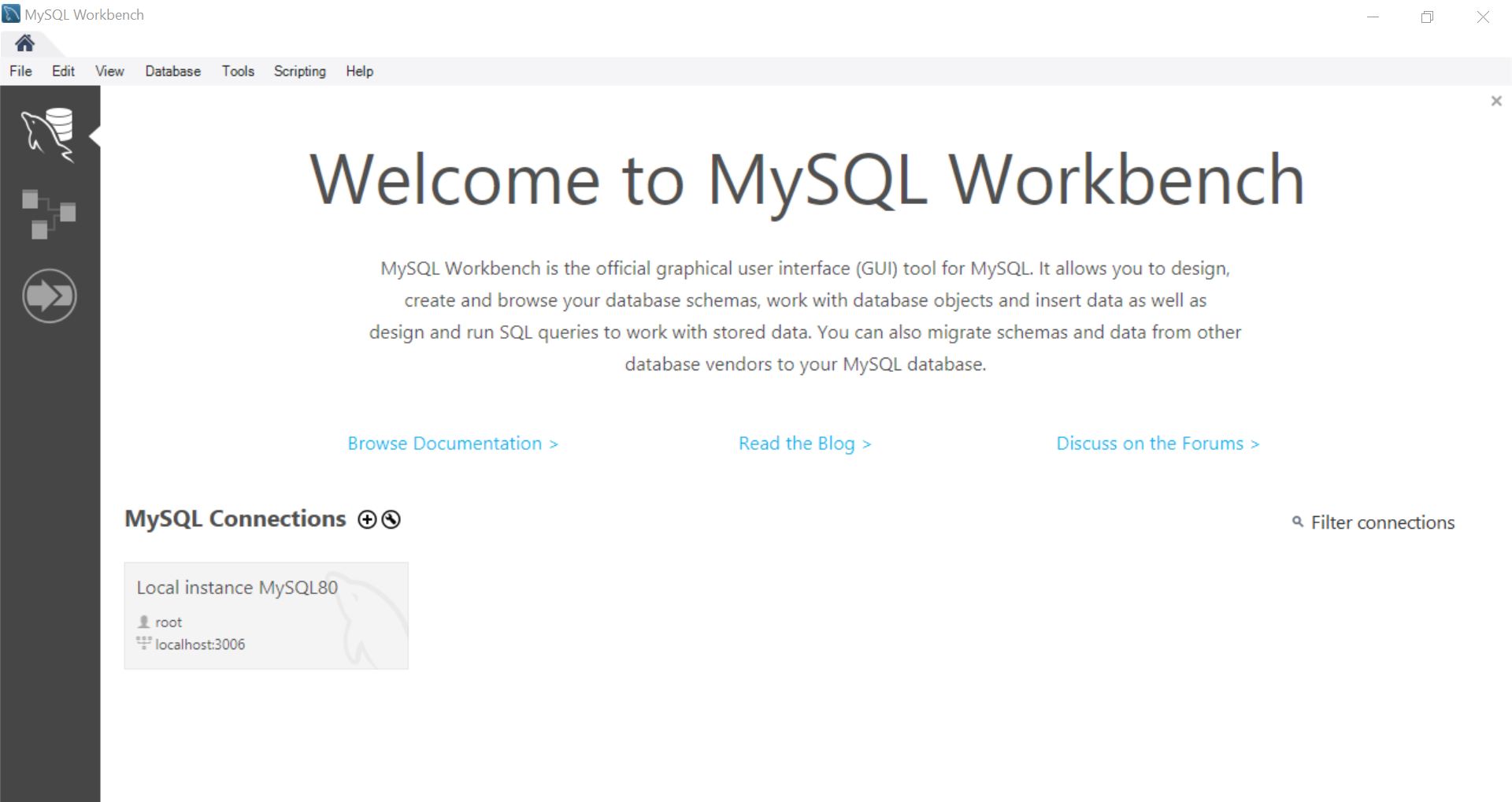This screenshot has height=802, width=1512.
Task: Open Browse Documentation link
Action: (x=453, y=444)
